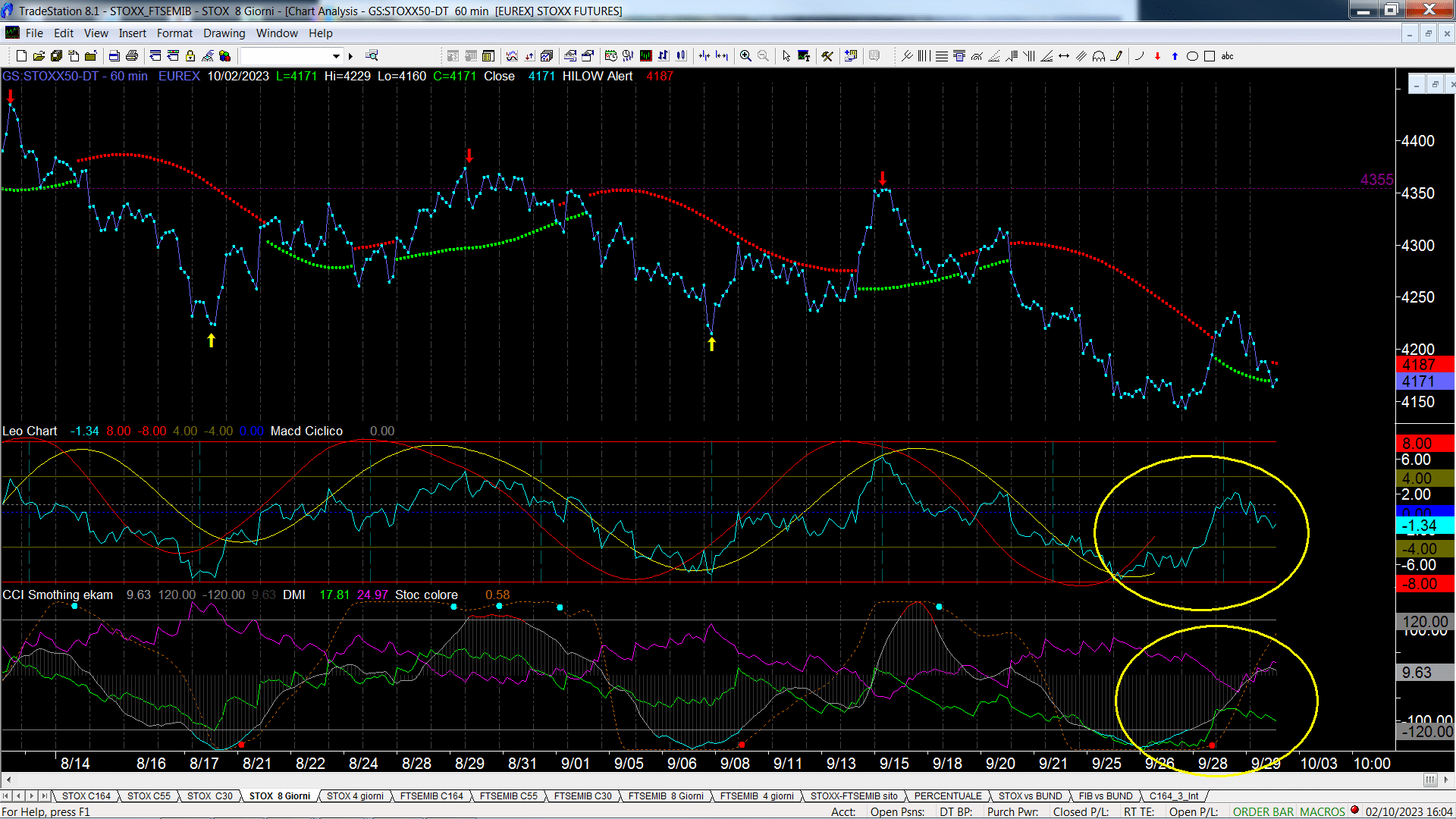Screen dimensions: 1456x819
Task: Select the pointer arrow tool
Action: [786, 56]
